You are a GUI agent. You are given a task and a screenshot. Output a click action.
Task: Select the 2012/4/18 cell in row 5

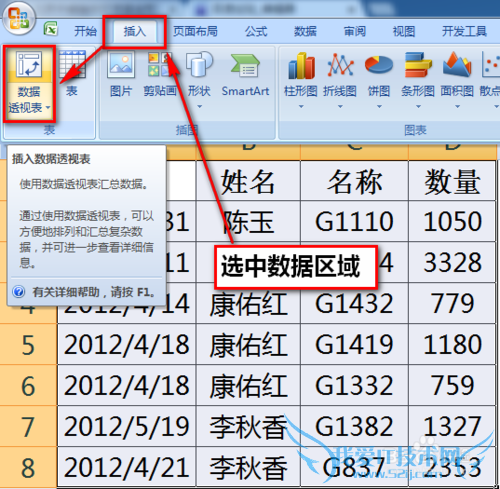click(x=127, y=344)
